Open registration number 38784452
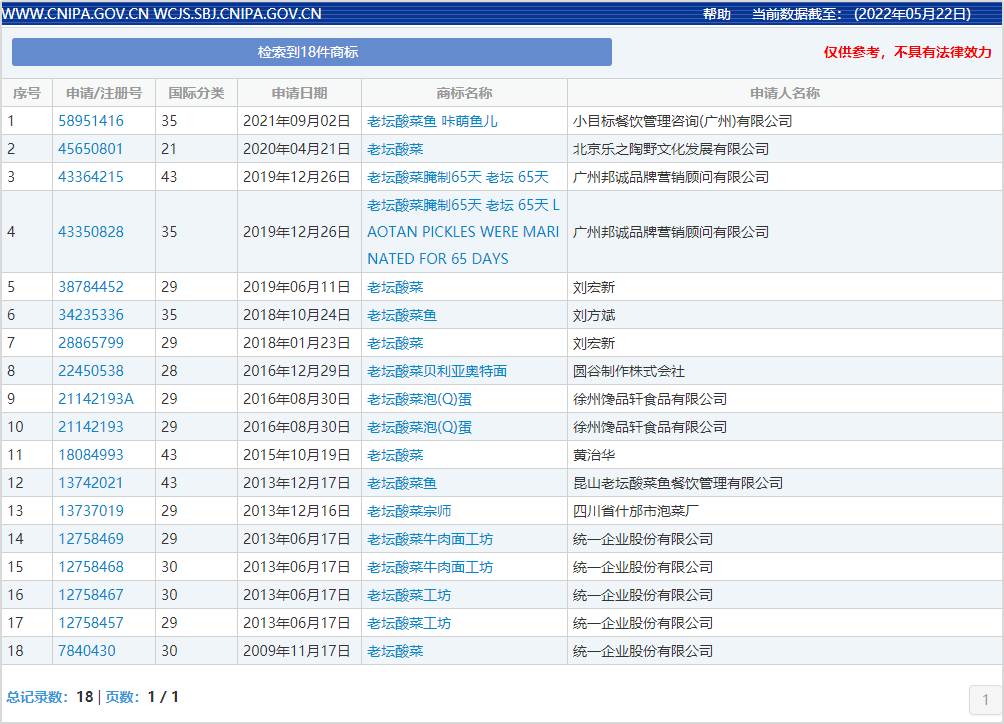The width and height of the screenshot is (1004, 724). (91, 287)
